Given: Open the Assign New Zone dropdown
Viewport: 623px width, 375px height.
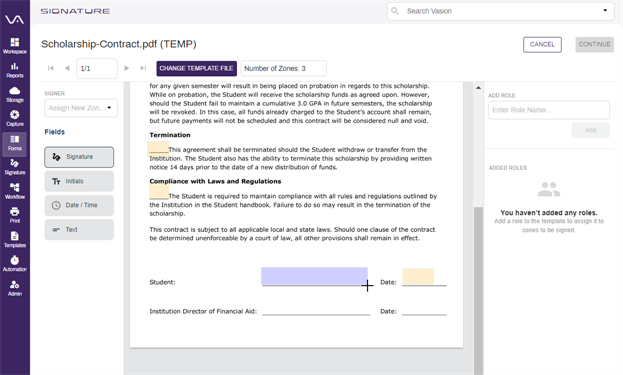Looking at the screenshot, I should click(x=81, y=108).
